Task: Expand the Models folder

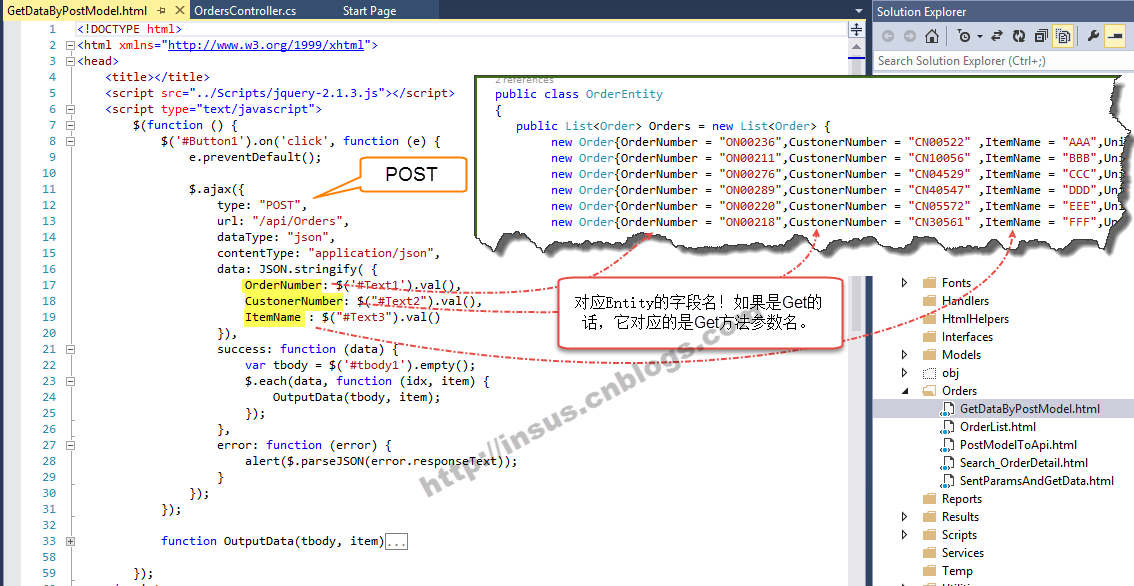Action: click(905, 354)
